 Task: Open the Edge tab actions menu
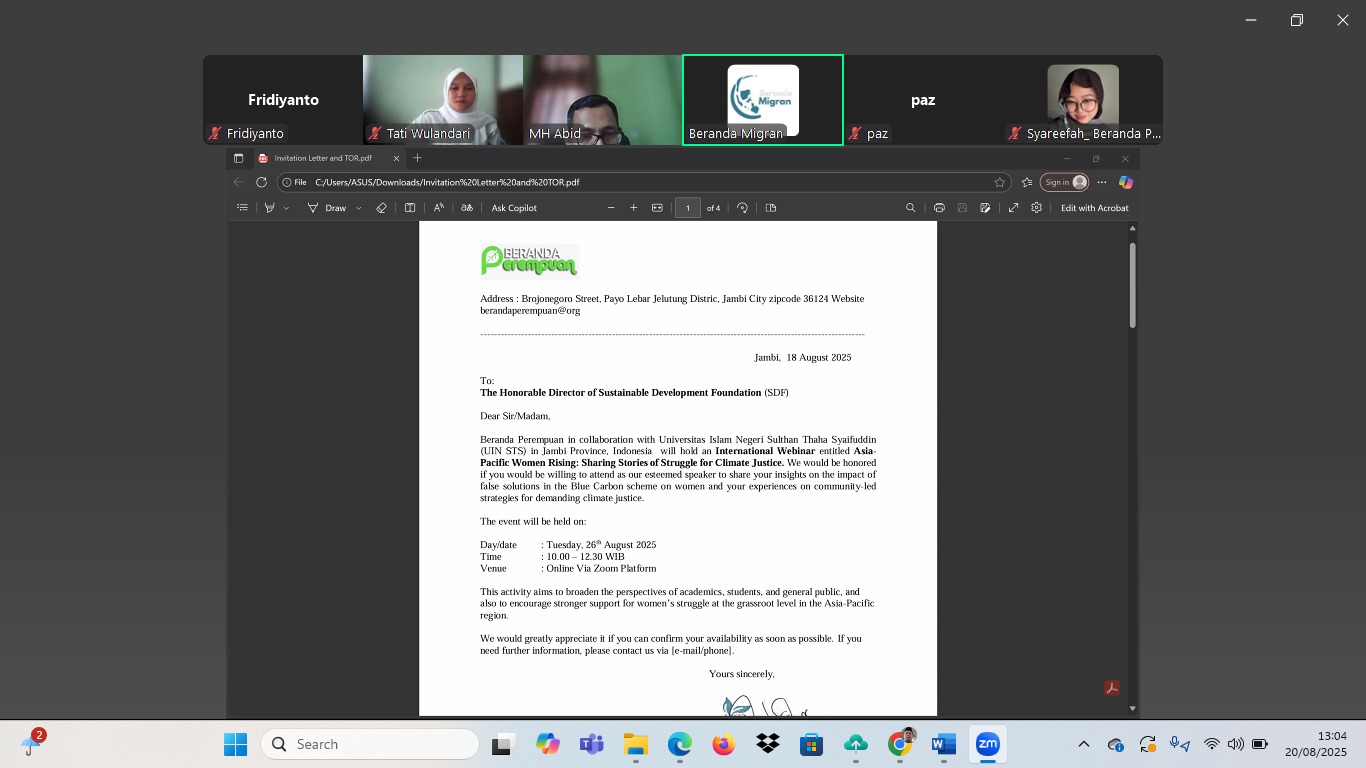(238, 158)
